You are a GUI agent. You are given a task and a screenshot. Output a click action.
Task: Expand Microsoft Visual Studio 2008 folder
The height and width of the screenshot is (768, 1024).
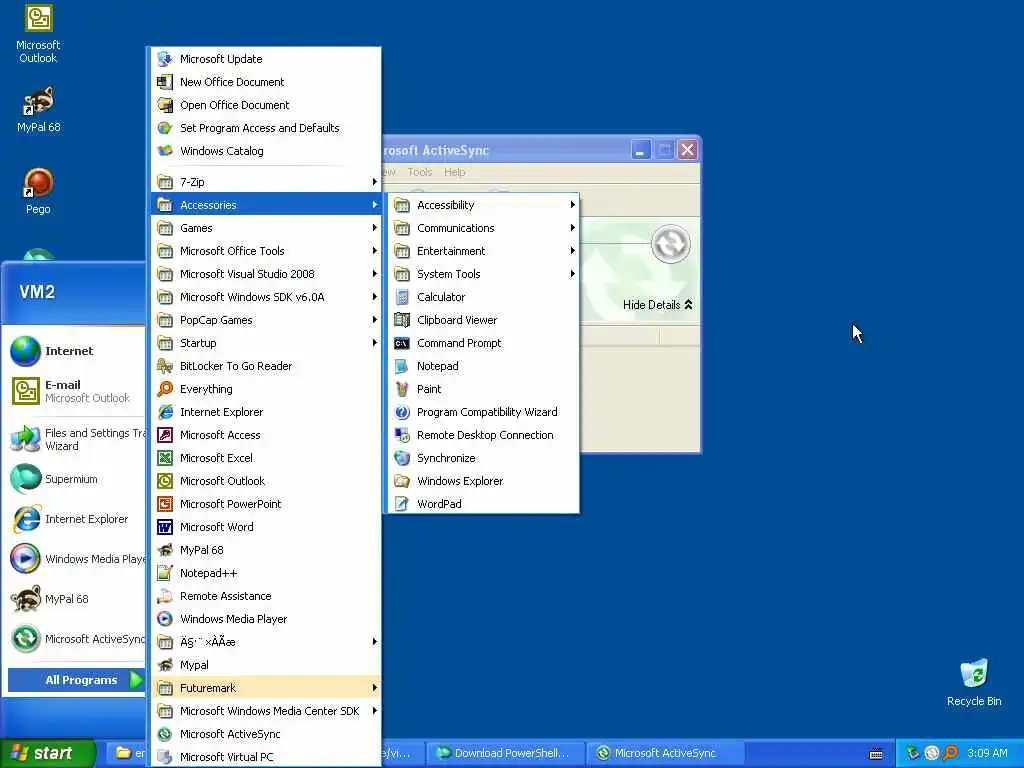pyautogui.click(x=266, y=274)
